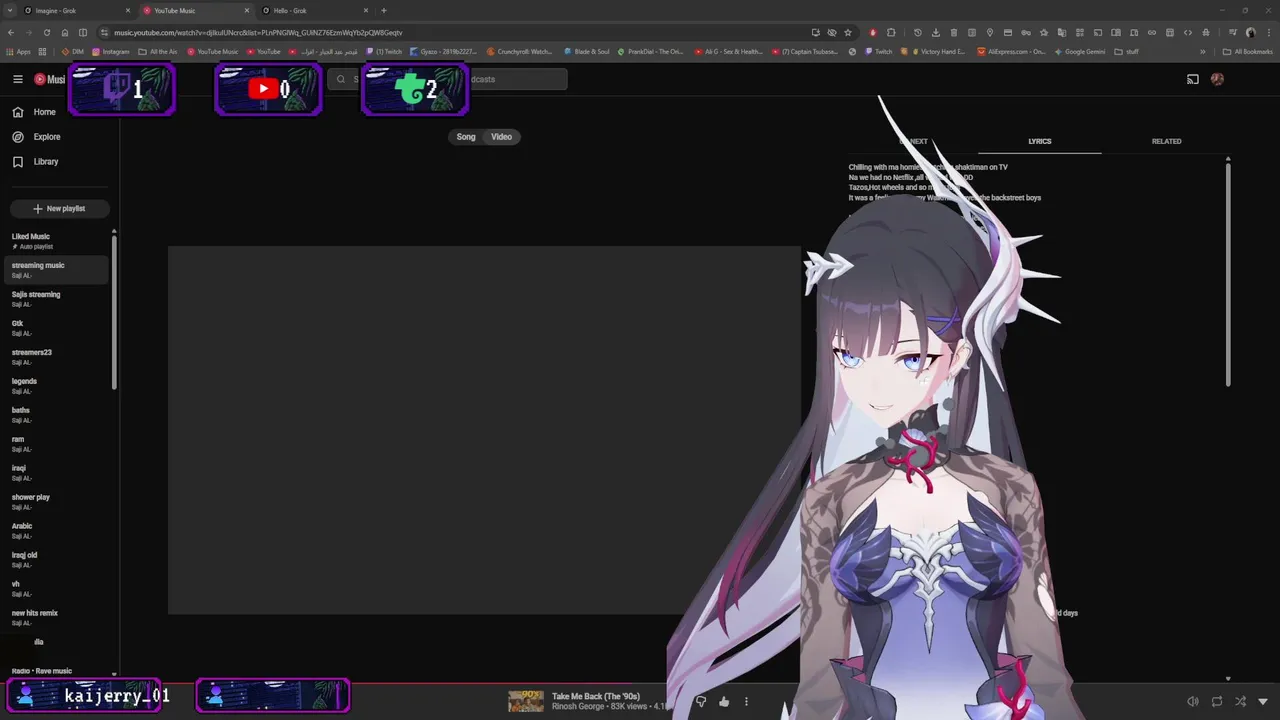1280x720 pixels.
Task: Open the YouTube Music account avatar
Action: click(1217, 79)
